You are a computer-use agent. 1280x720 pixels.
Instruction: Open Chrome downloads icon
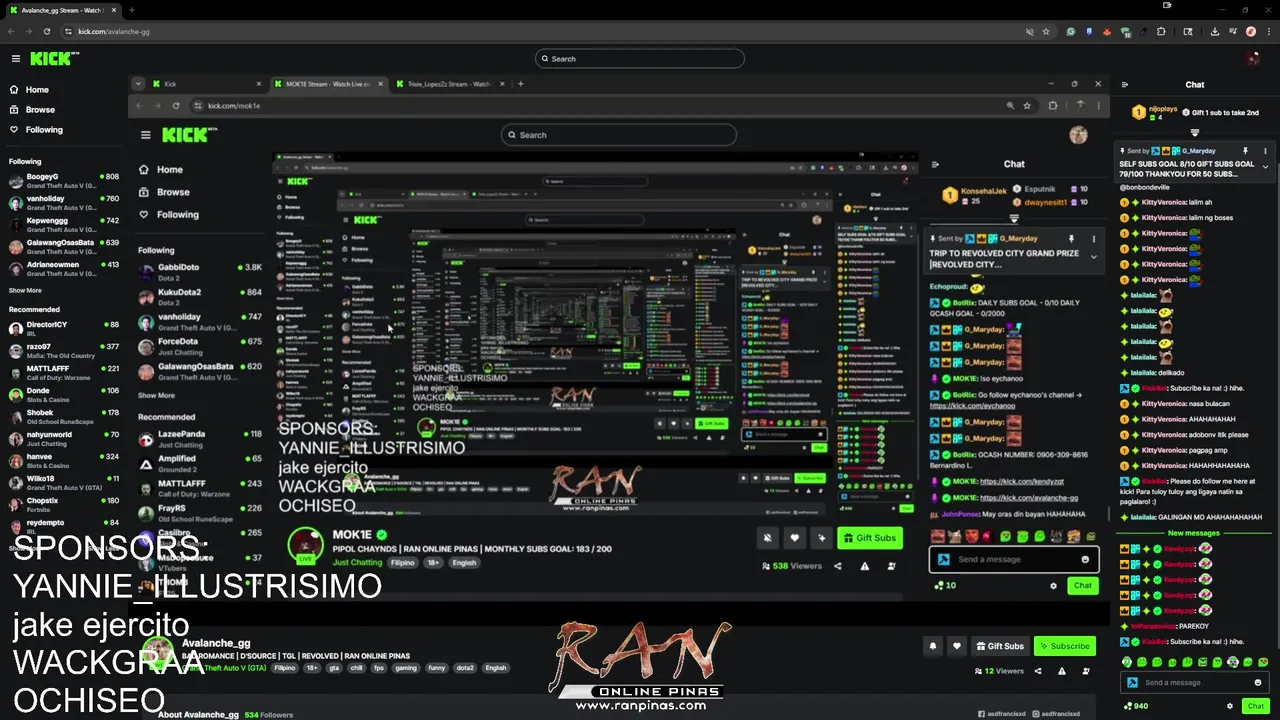(x=1215, y=31)
